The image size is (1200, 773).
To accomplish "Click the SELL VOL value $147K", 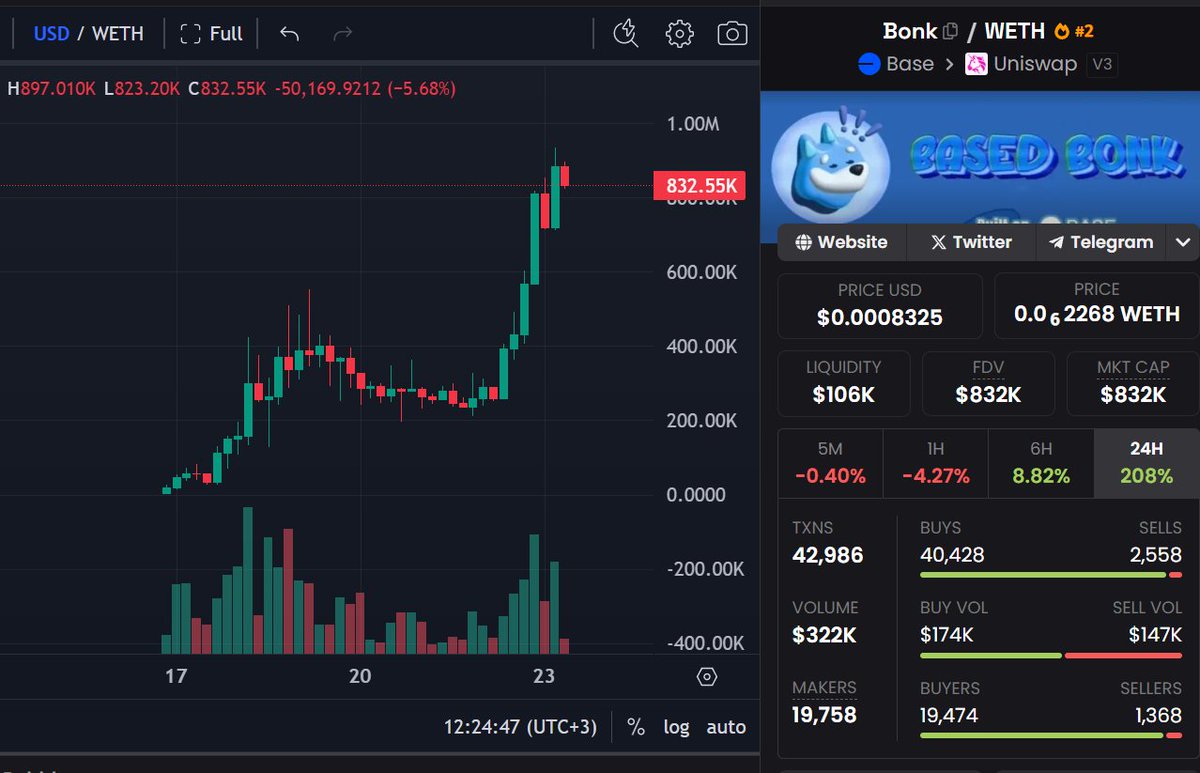I will pos(1155,634).
